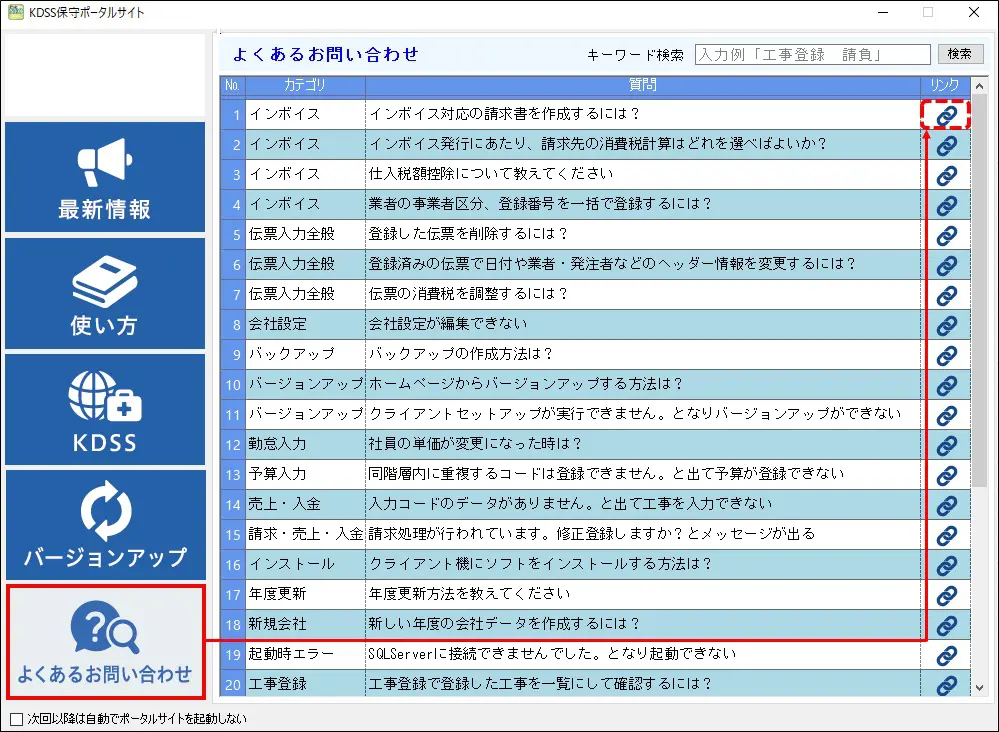Enable 次回以降は自動でポータルサイトを起動しない checkbox

point(16,718)
